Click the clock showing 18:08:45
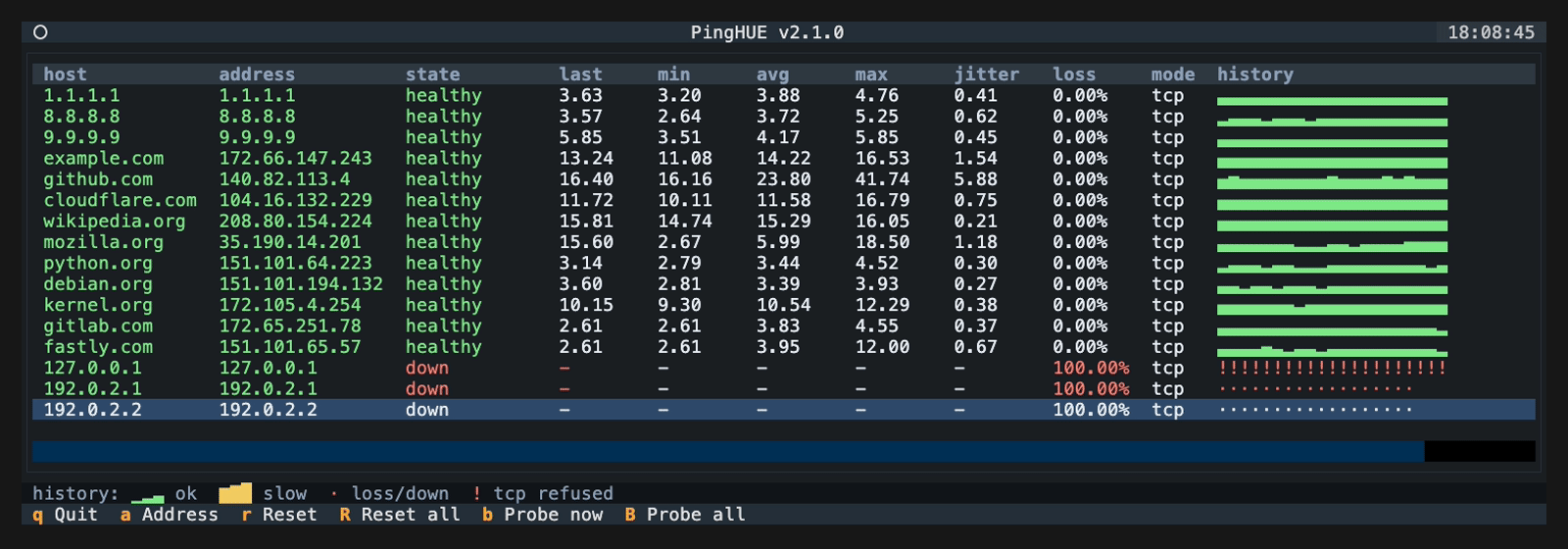Viewport: 1568px width, 549px height. coord(1492,32)
